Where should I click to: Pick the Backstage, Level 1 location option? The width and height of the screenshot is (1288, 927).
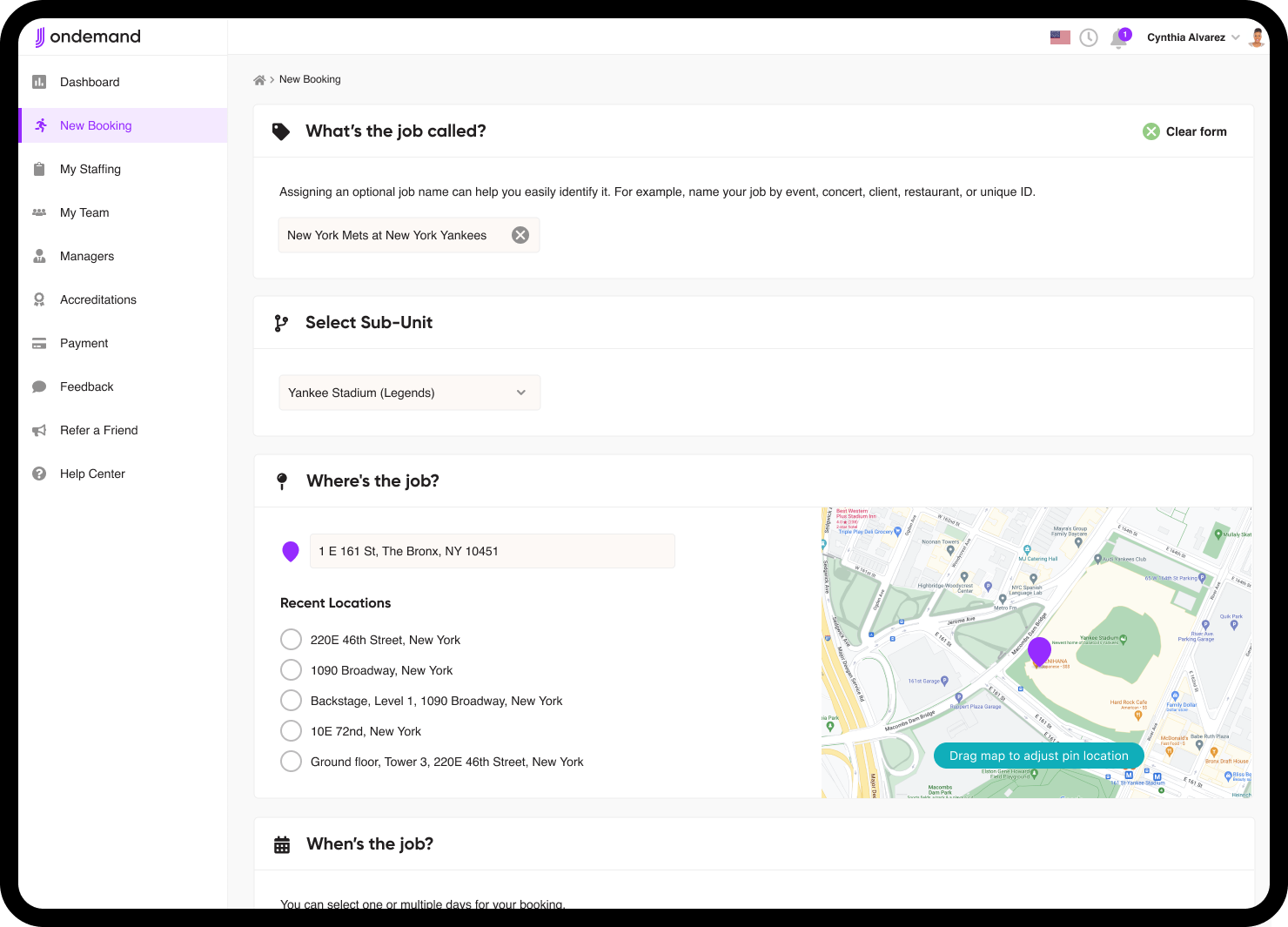point(291,700)
